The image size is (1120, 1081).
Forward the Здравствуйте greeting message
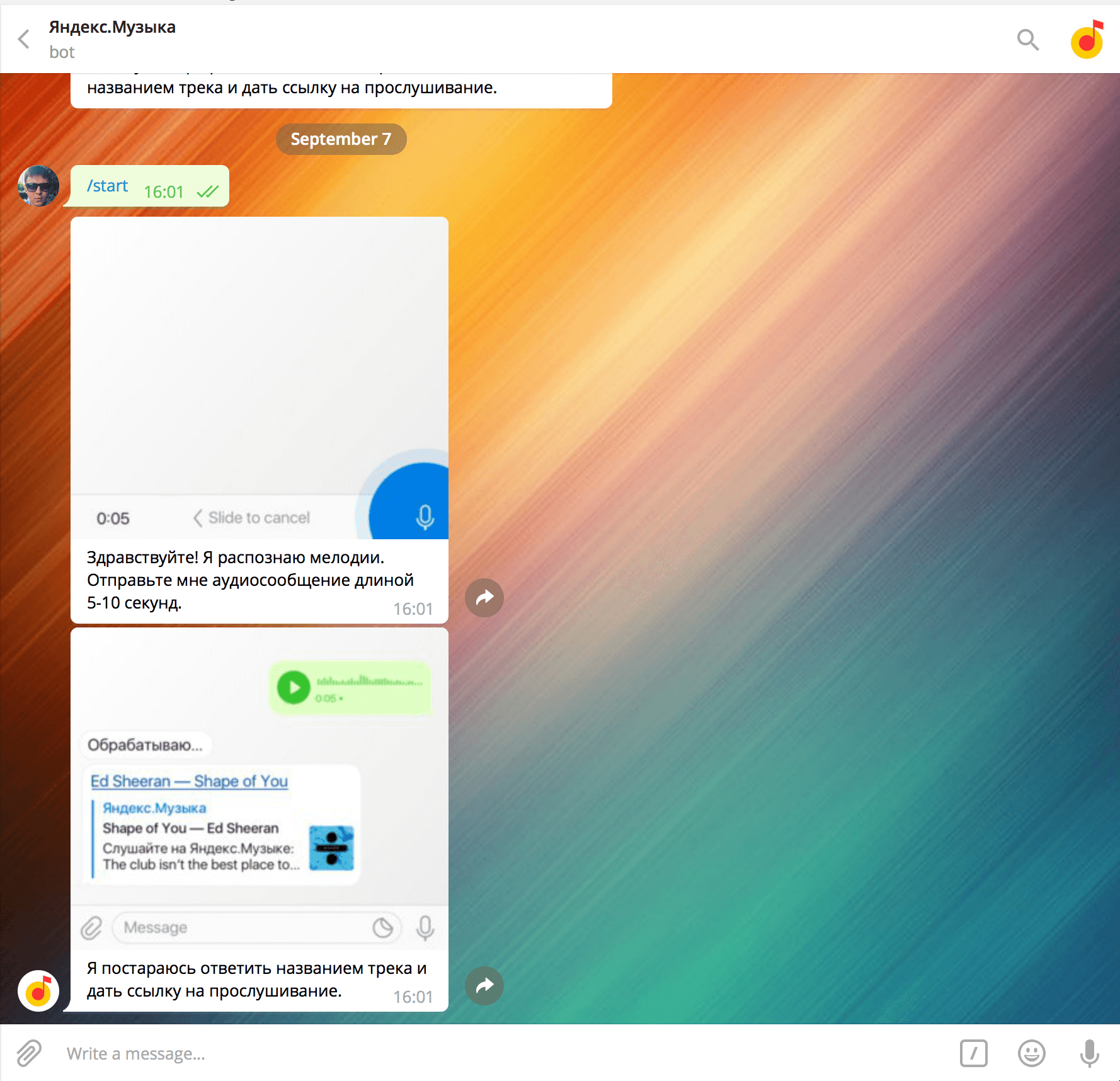(484, 598)
